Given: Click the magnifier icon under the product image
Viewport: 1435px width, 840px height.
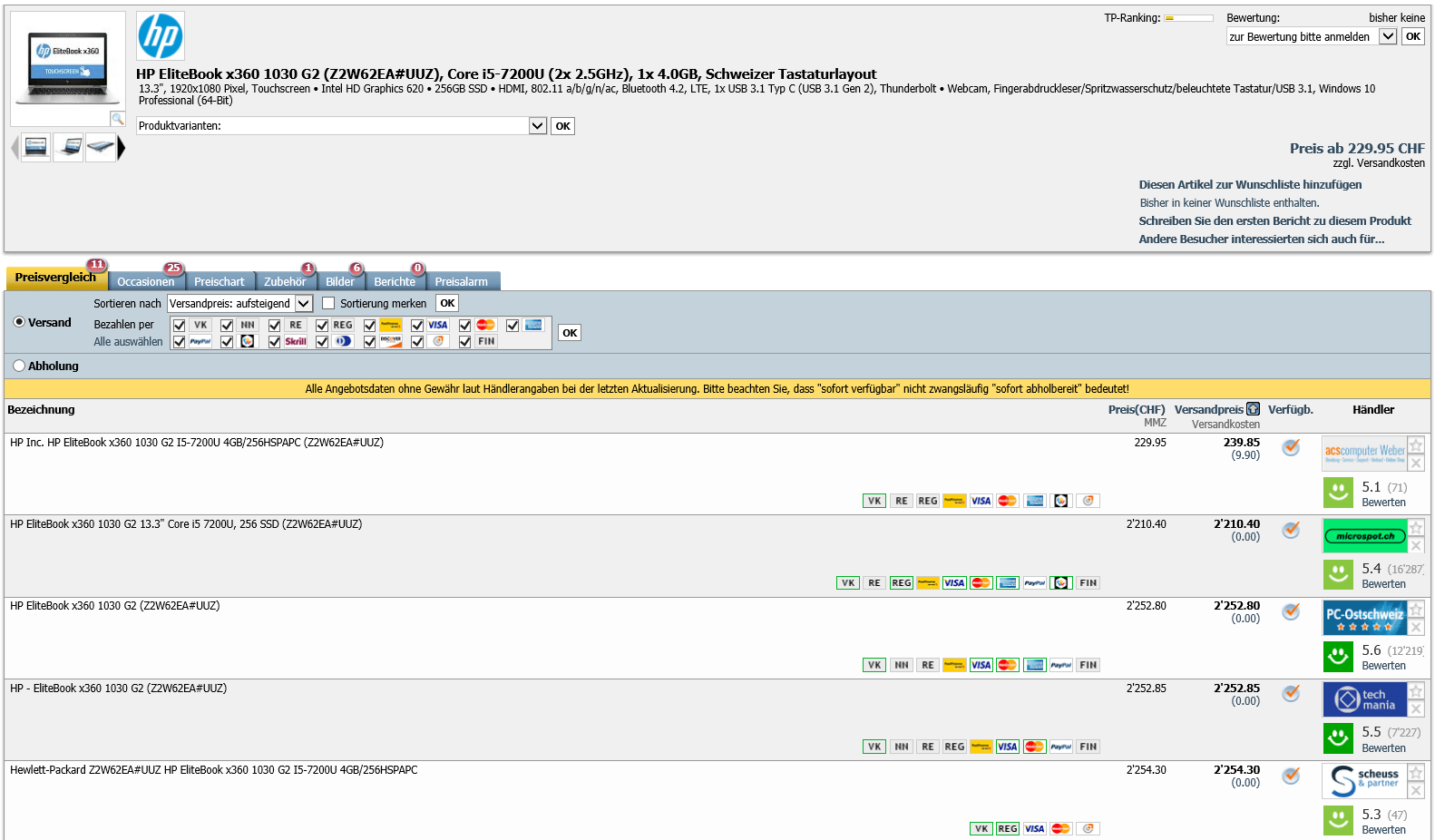Looking at the screenshot, I should coord(117,119).
